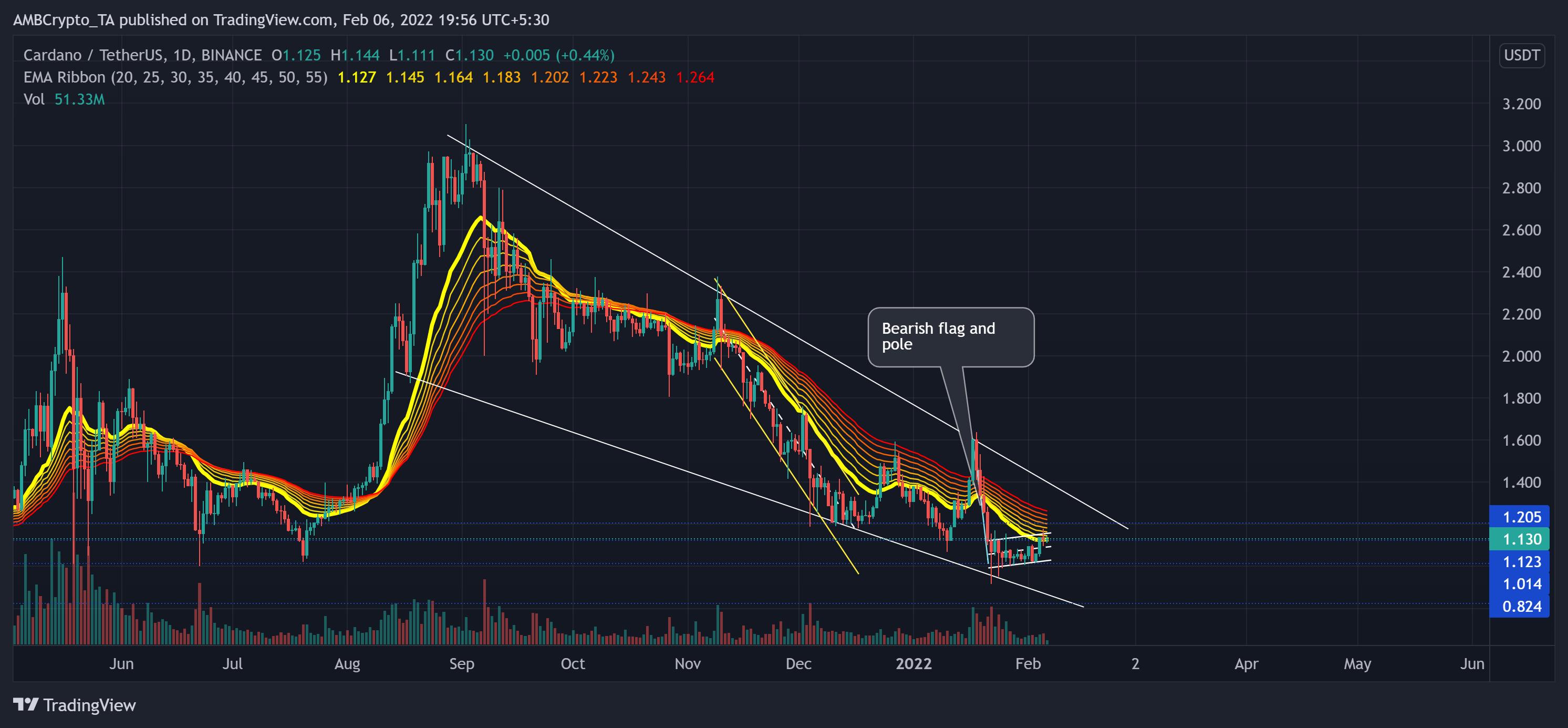The height and width of the screenshot is (728, 1568).
Task: Click the AMBCrypto_TA published header text
Action: click(x=281, y=20)
